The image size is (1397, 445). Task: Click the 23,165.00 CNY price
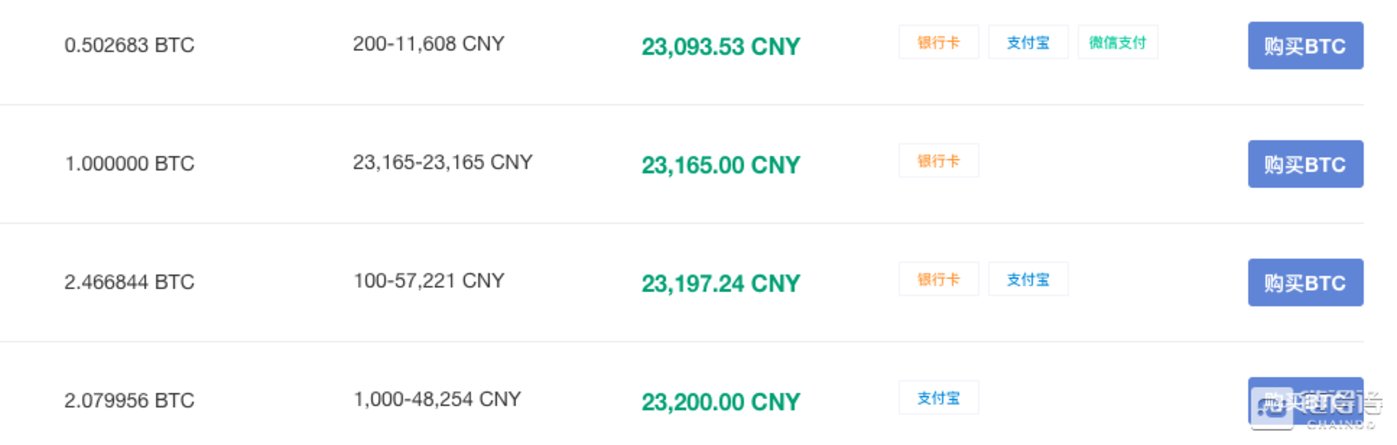point(720,165)
